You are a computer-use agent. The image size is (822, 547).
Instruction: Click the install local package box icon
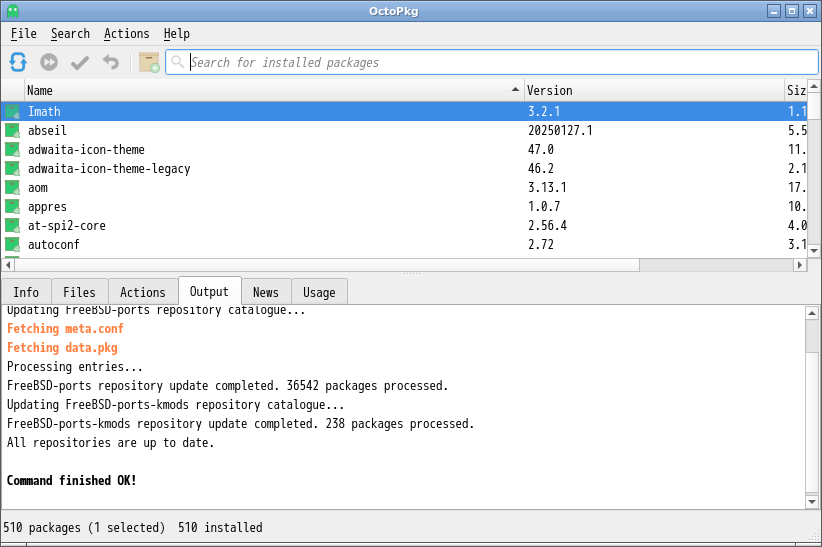(149, 62)
